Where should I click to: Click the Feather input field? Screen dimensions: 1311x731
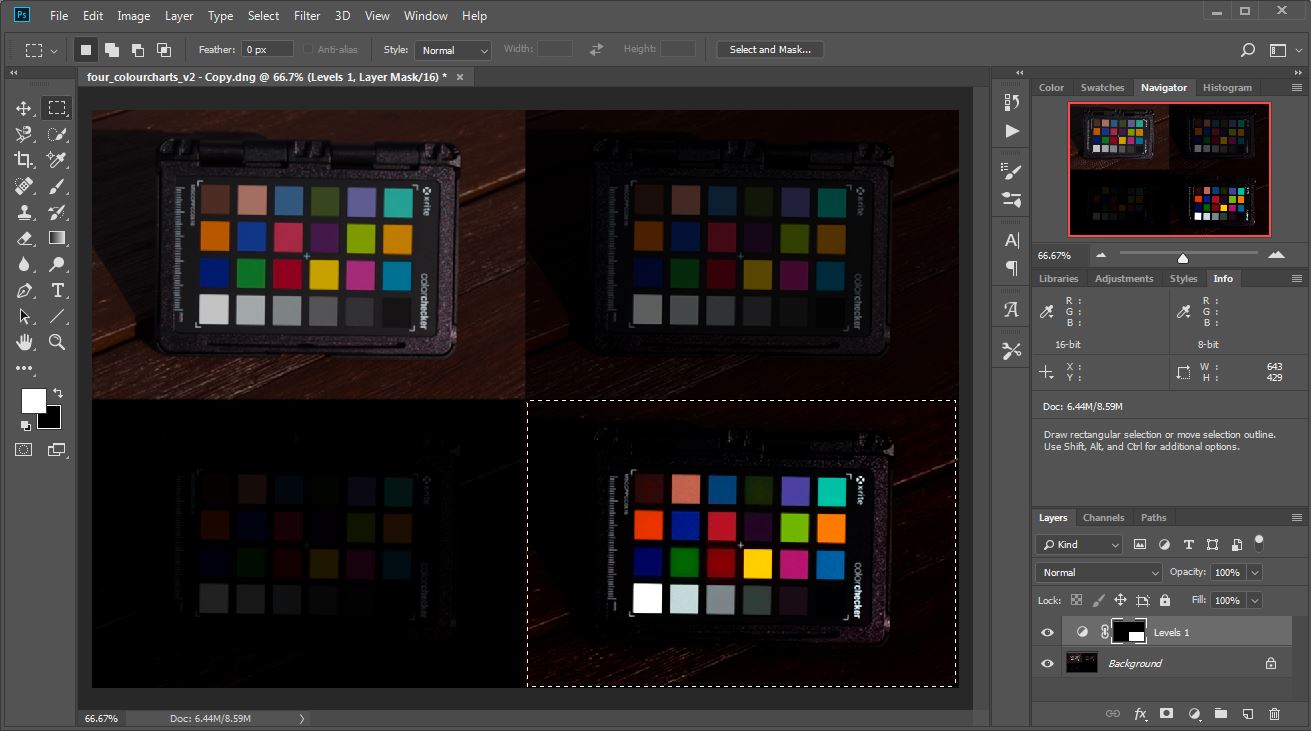[267, 50]
